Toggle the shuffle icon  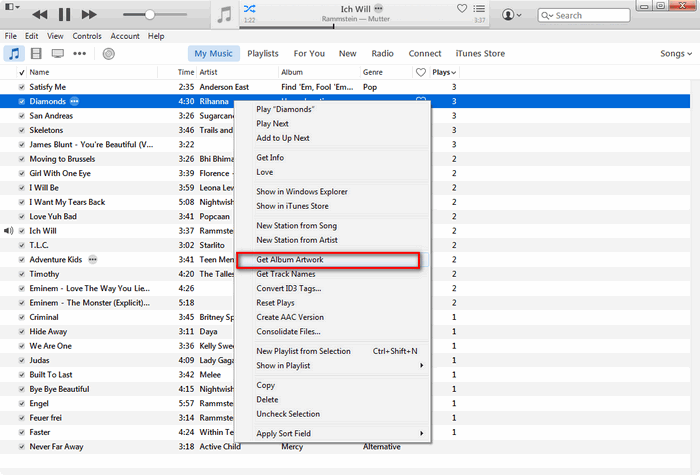coord(250,8)
